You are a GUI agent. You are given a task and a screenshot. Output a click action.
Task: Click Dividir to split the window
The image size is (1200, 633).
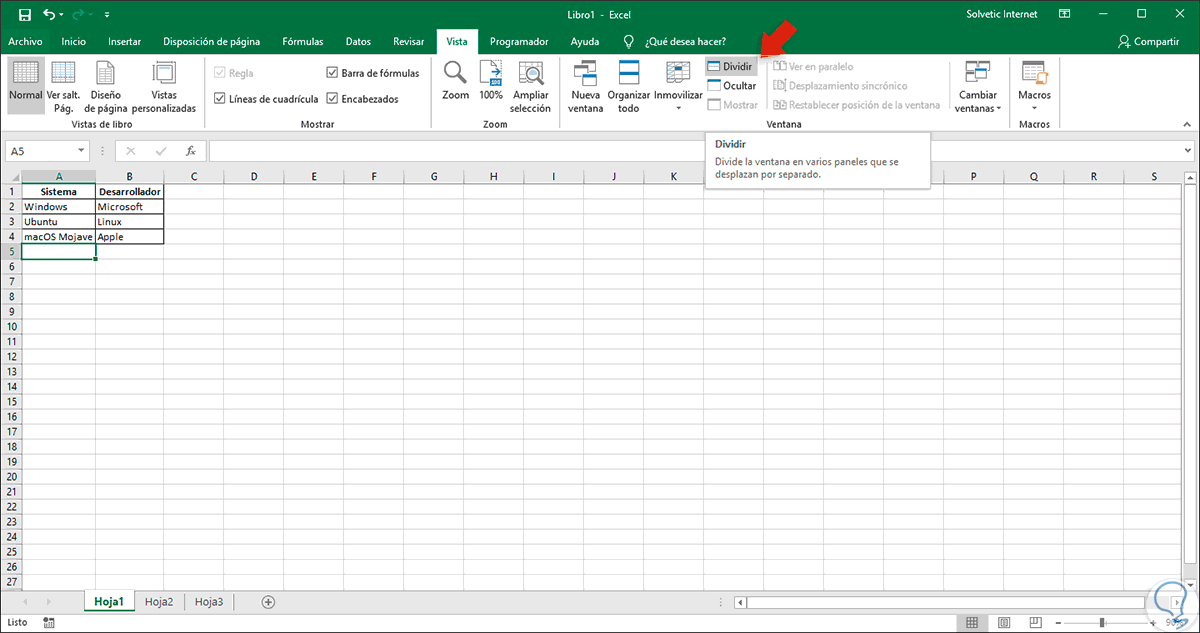point(731,67)
